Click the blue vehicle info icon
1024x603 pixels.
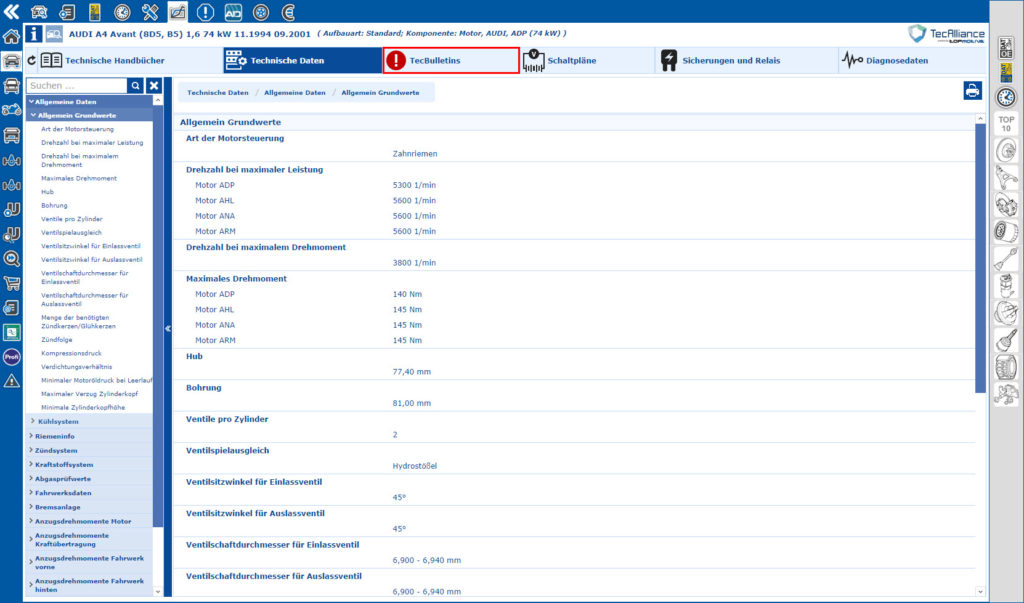[33, 34]
